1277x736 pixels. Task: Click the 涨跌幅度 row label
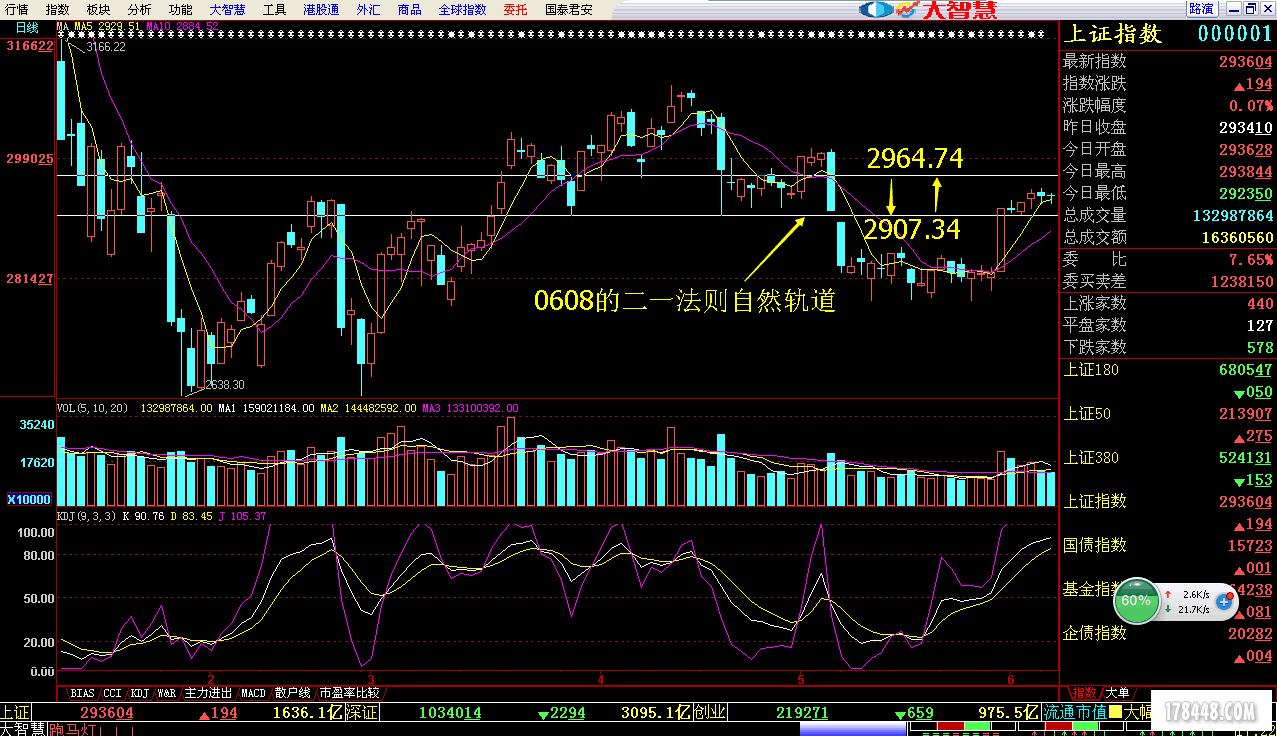[x=1094, y=105]
